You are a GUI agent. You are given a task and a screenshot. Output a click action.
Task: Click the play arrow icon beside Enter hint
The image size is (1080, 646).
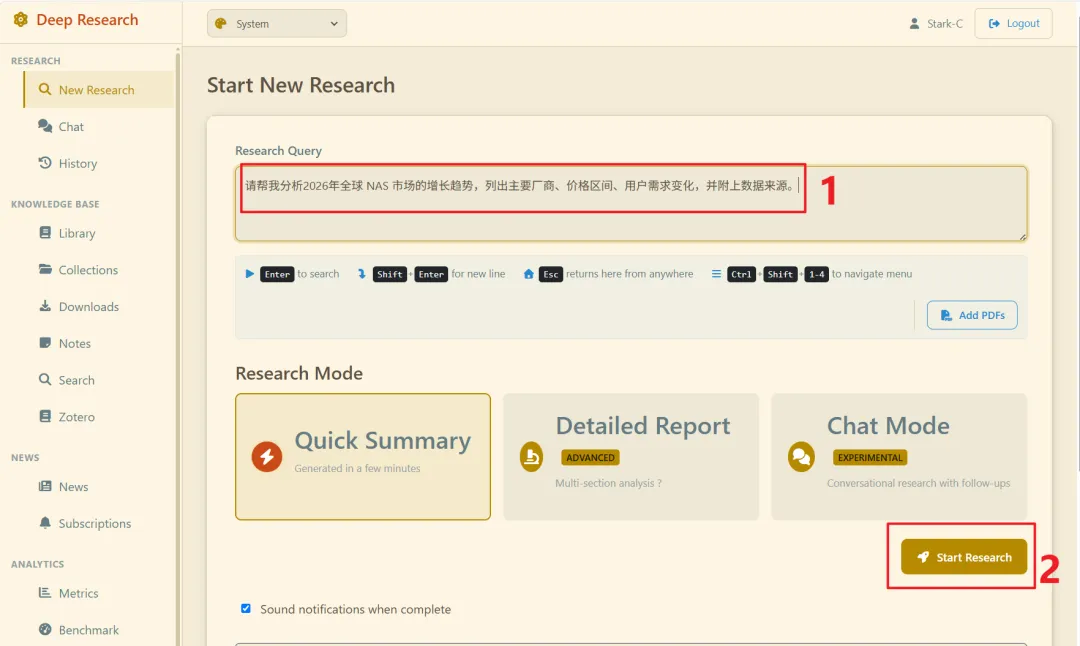tap(249, 274)
